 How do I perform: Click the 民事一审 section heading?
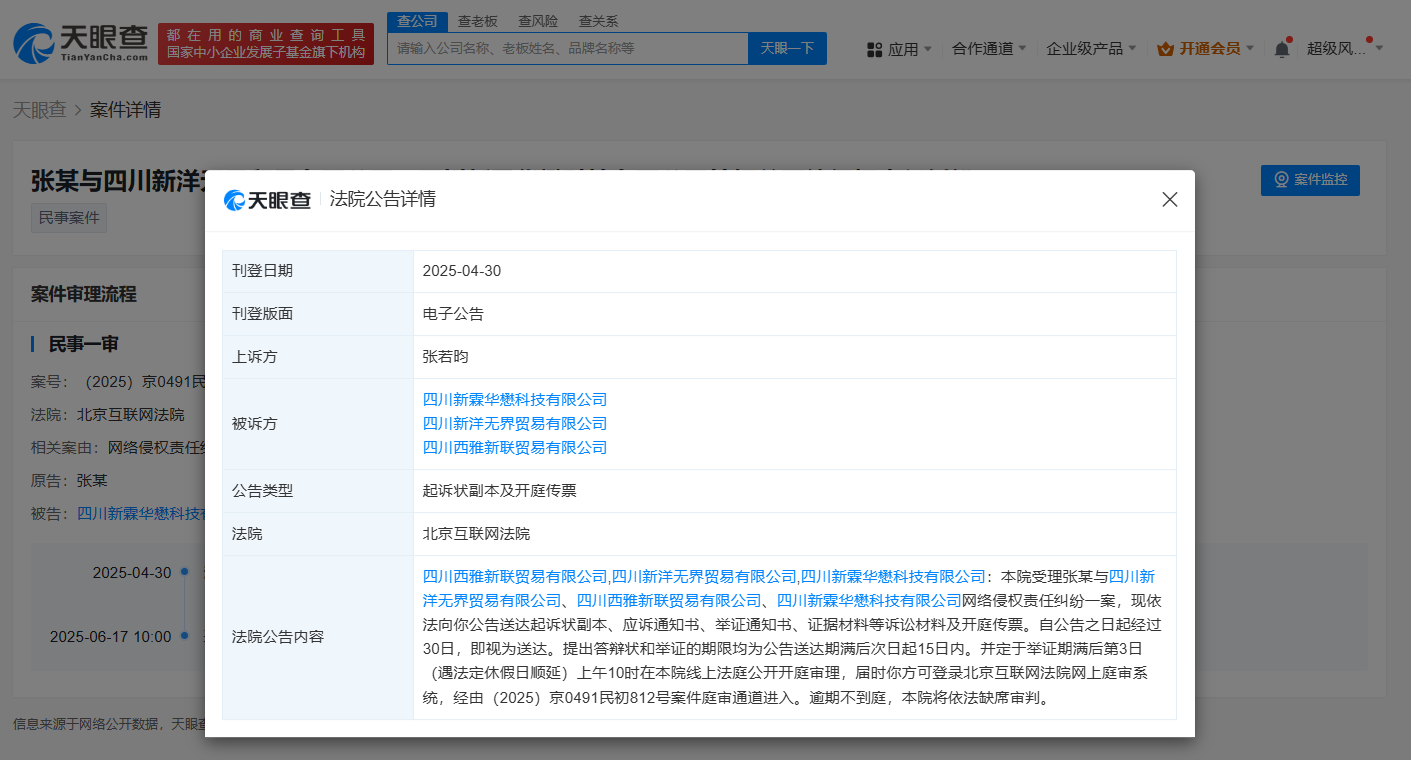[84, 344]
